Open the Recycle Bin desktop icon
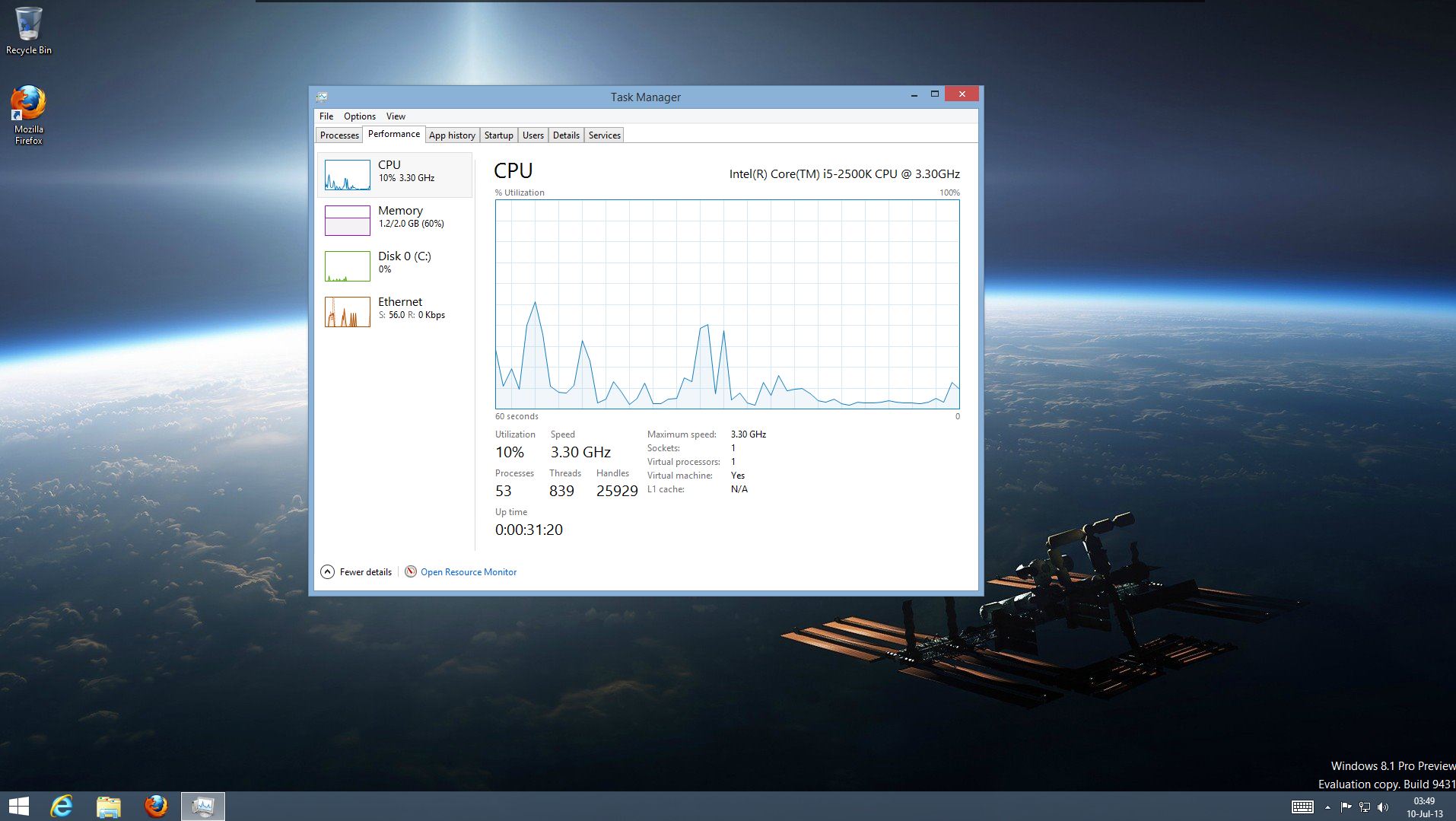Image resolution: width=1456 pixels, height=821 pixels. click(x=28, y=31)
